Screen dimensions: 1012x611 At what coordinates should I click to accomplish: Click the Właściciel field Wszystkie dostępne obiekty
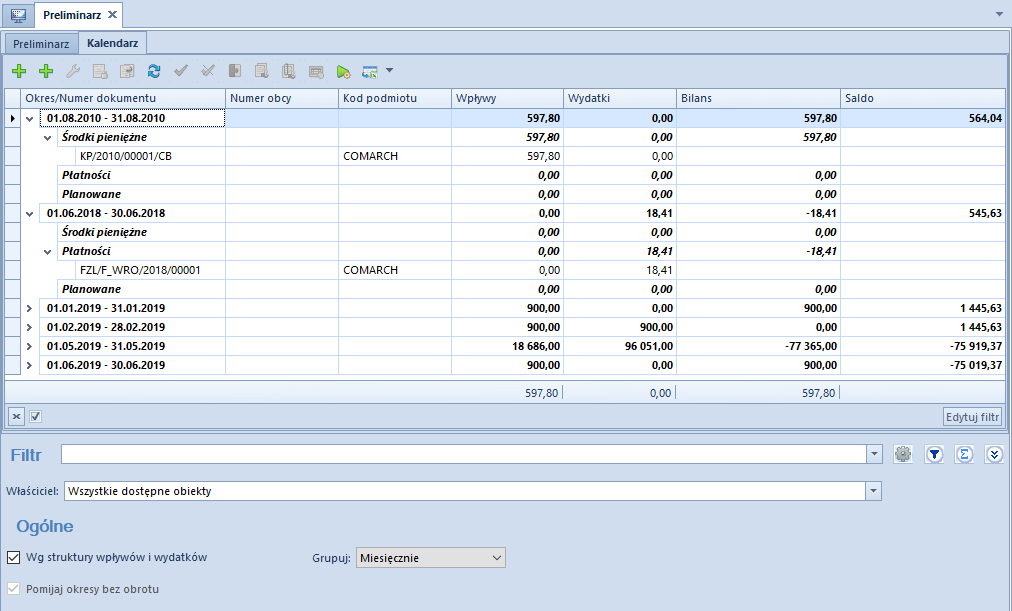pyautogui.click(x=465, y=491)
